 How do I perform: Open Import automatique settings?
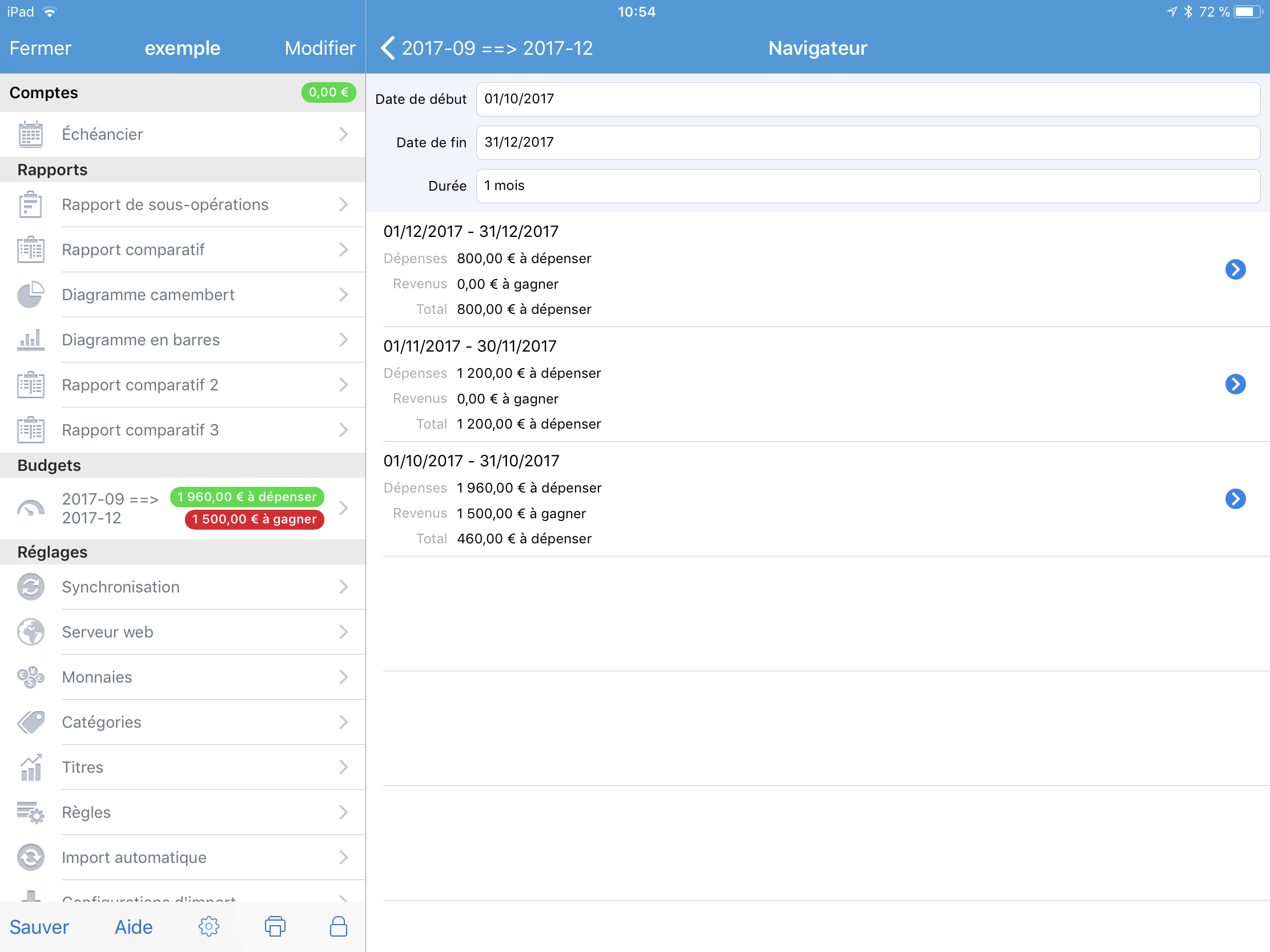click(x=183, y=858)
